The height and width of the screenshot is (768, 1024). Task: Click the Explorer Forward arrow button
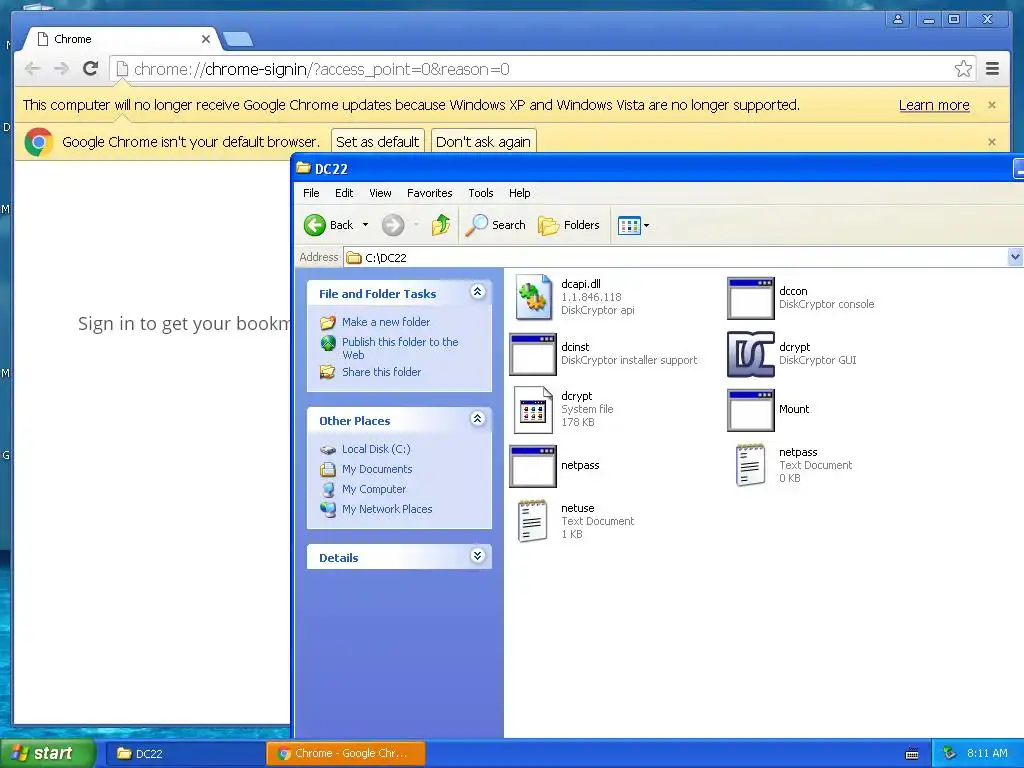click(x=393, y=225)
